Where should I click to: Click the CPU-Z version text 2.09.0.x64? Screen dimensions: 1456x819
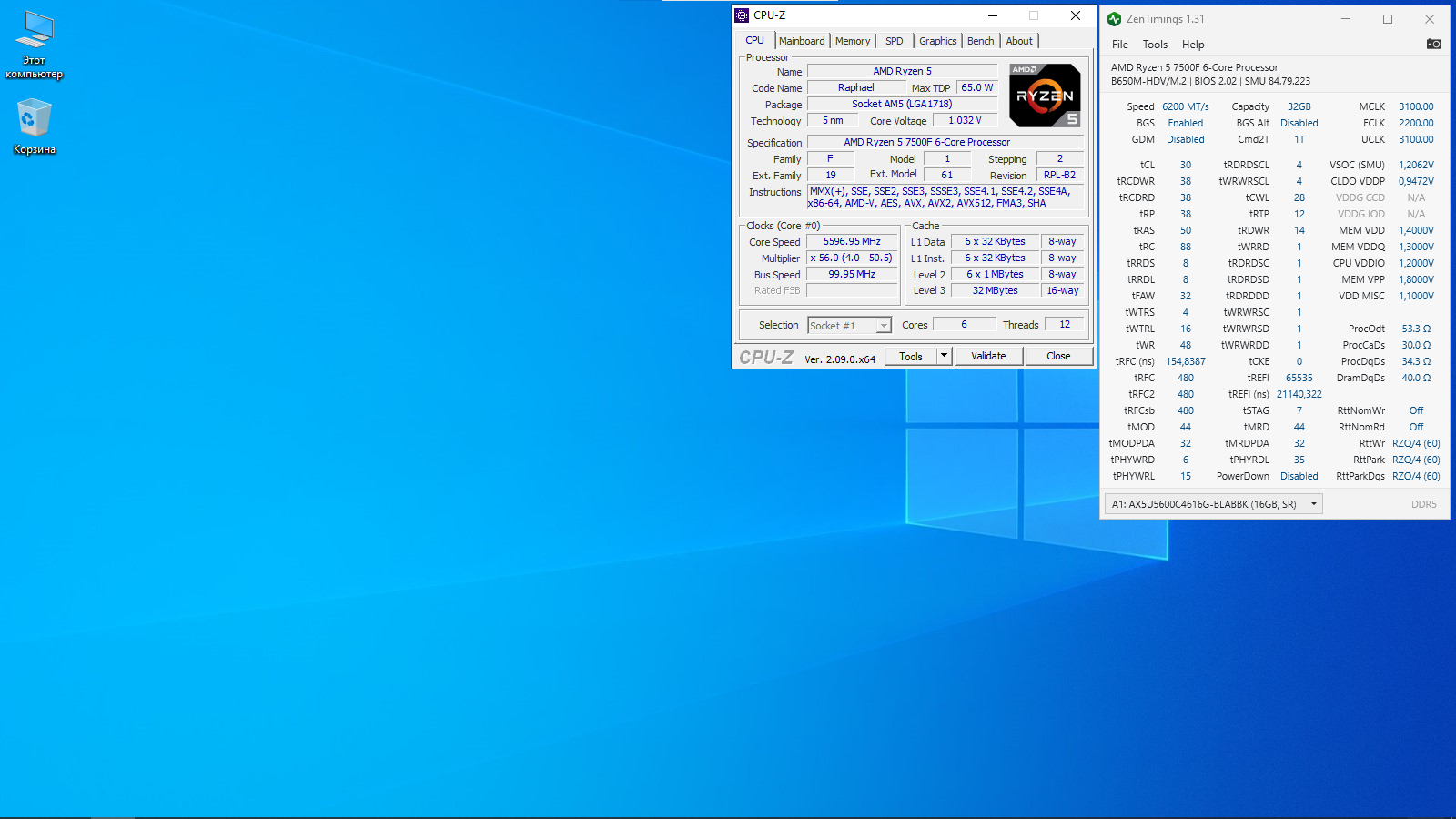click(x=840, y=359)
